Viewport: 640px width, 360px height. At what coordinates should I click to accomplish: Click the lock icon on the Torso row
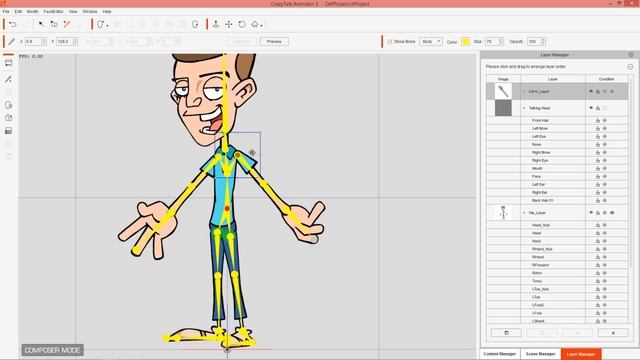pyautogui.click(x=598, y=281)
